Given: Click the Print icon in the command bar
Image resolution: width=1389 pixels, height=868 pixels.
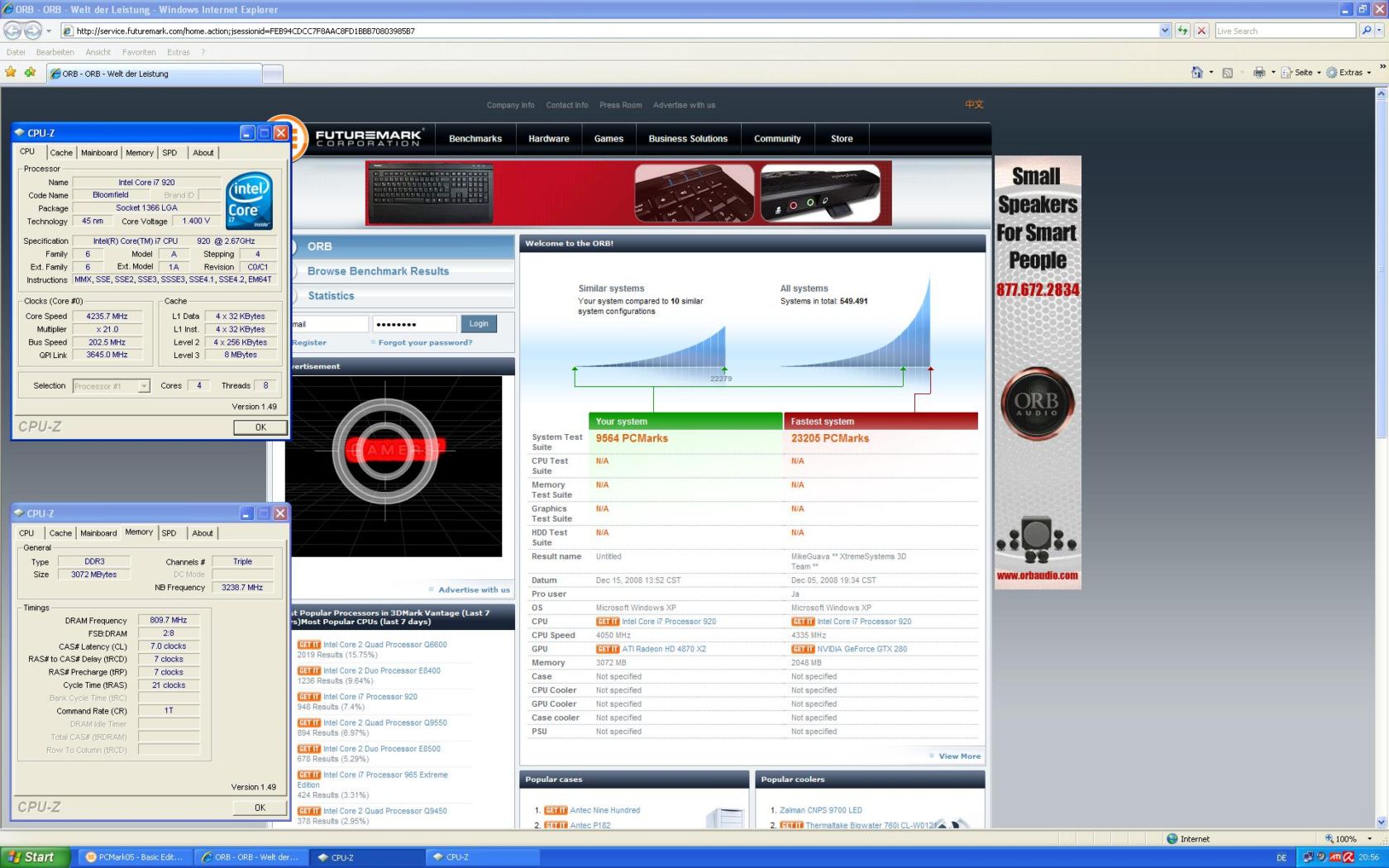Looking at the screenshot, I should 1258,73.
